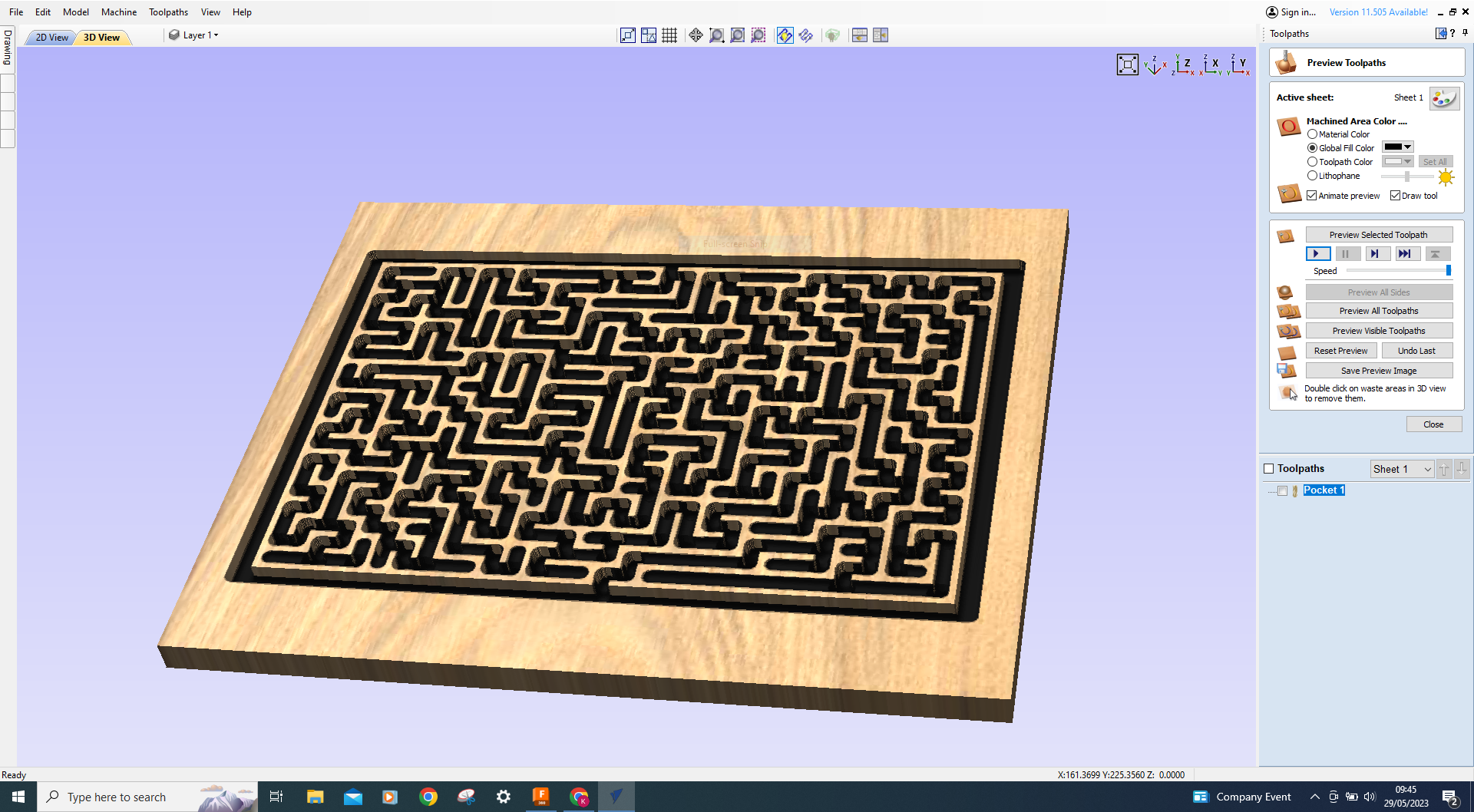The width and height of the screenshot is (1474, 812).
Task: Select the Material Color radio button
Action: click(x=1313, y=134)
